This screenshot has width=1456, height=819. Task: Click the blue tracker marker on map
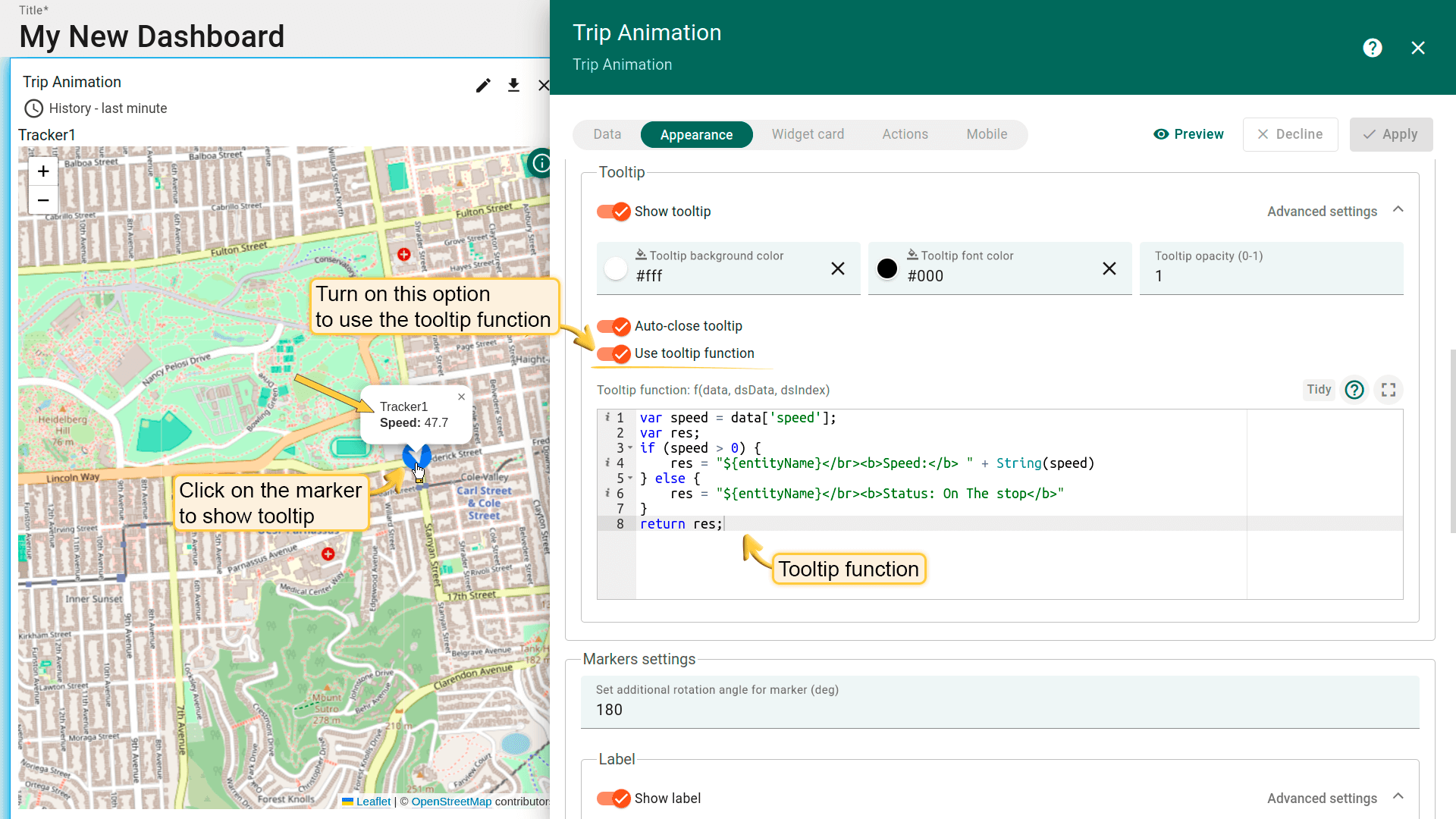tap(416, 456)
